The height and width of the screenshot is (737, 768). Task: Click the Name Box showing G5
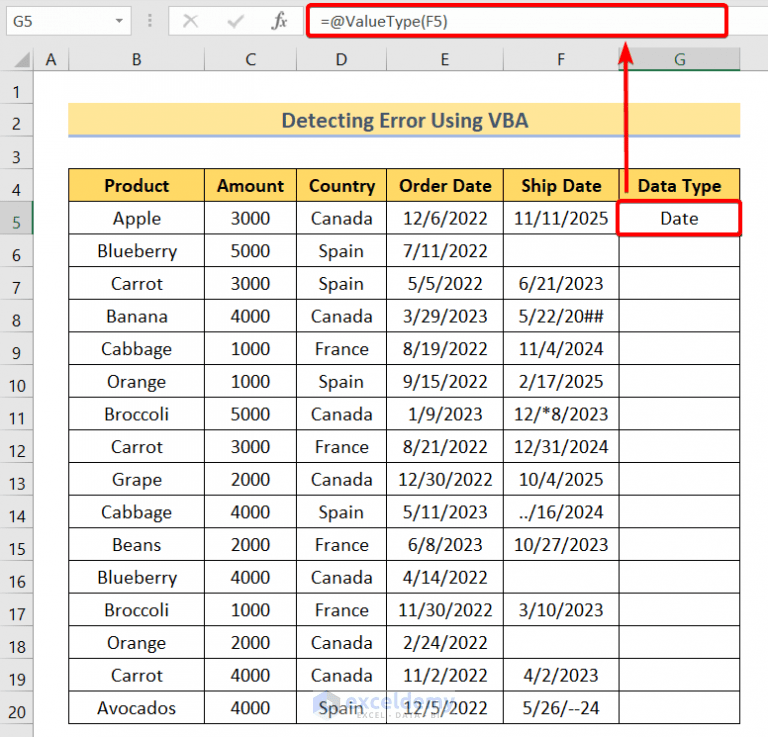(69, 21)
